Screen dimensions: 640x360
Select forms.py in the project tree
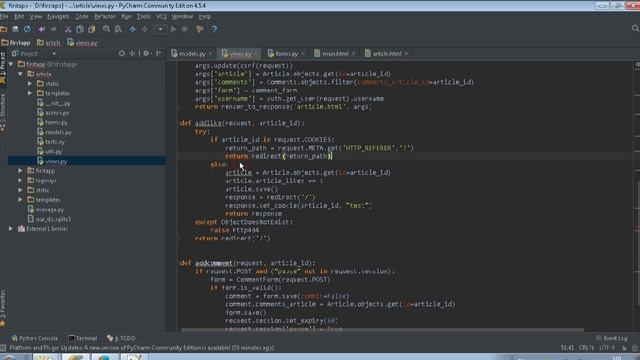52,122
